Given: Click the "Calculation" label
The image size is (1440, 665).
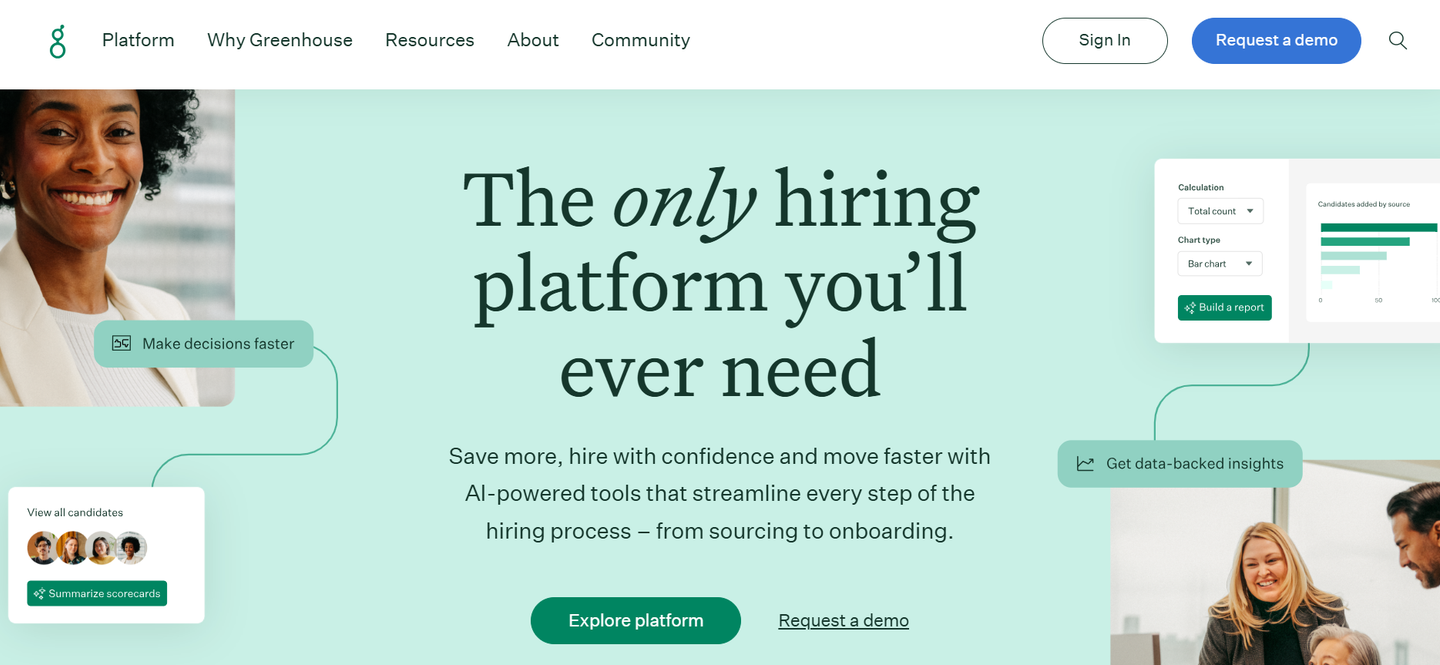Looking at the screenshot, I should (1201, 188).
